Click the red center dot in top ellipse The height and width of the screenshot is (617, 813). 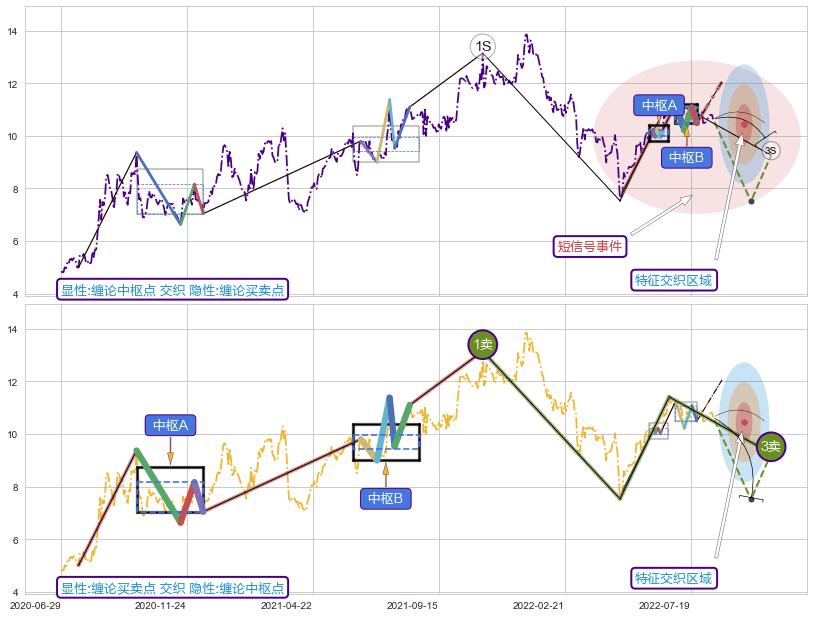[x=744, y=124]
